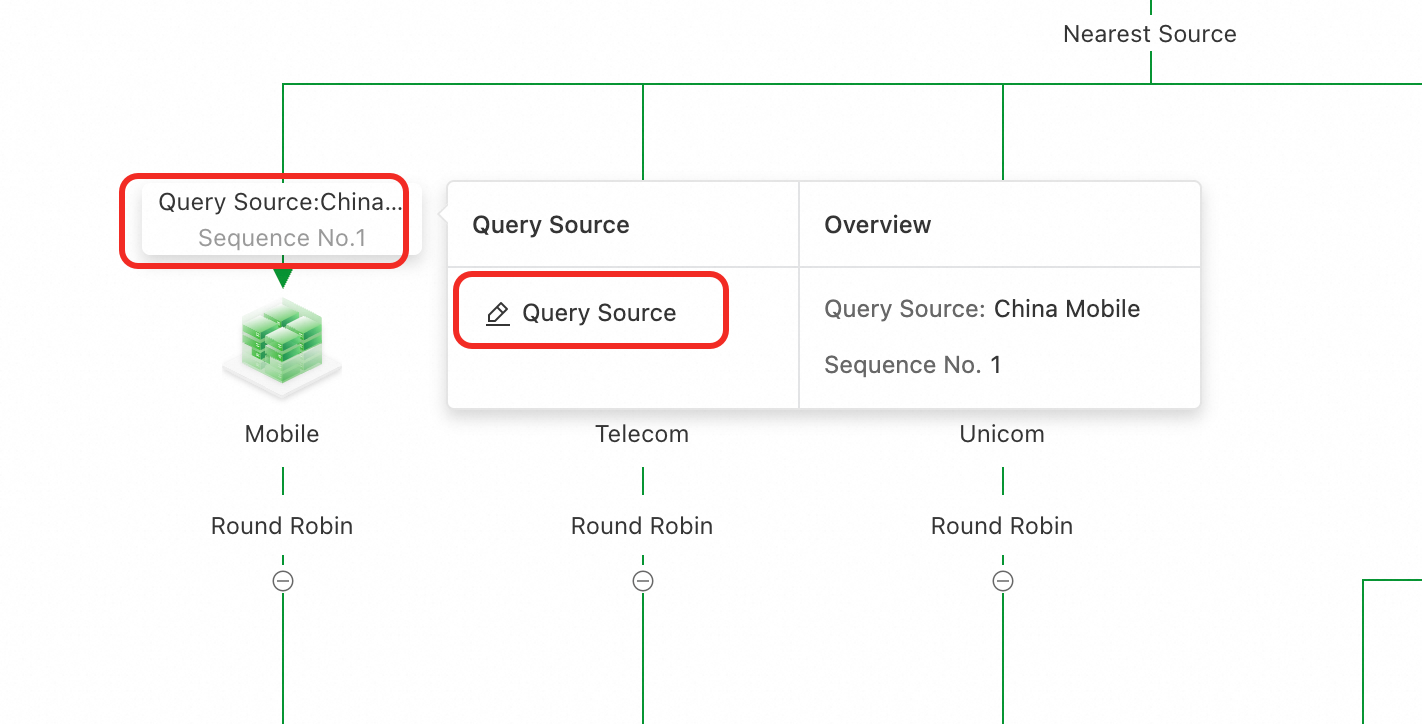The image size is (1422, 724).
Task: Click Round Robin under the Mobile node
Action: click(282, 526)
